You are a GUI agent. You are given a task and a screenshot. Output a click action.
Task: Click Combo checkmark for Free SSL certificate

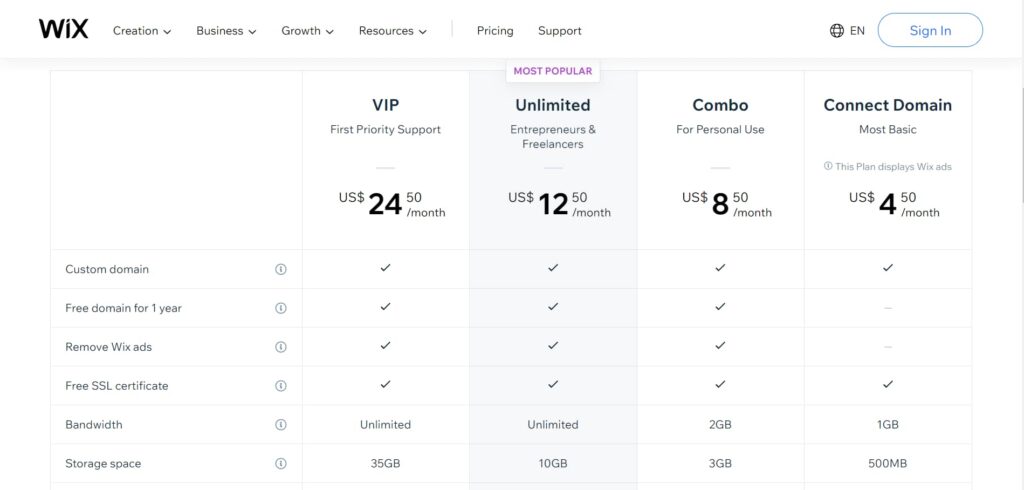point(720,384)
